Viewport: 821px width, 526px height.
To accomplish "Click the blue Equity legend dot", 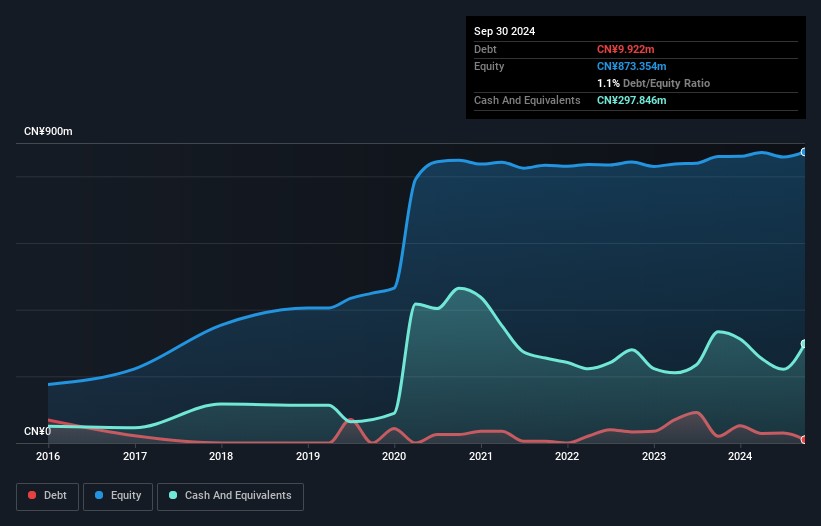I will pyautogui.click(x=99, y=495).
